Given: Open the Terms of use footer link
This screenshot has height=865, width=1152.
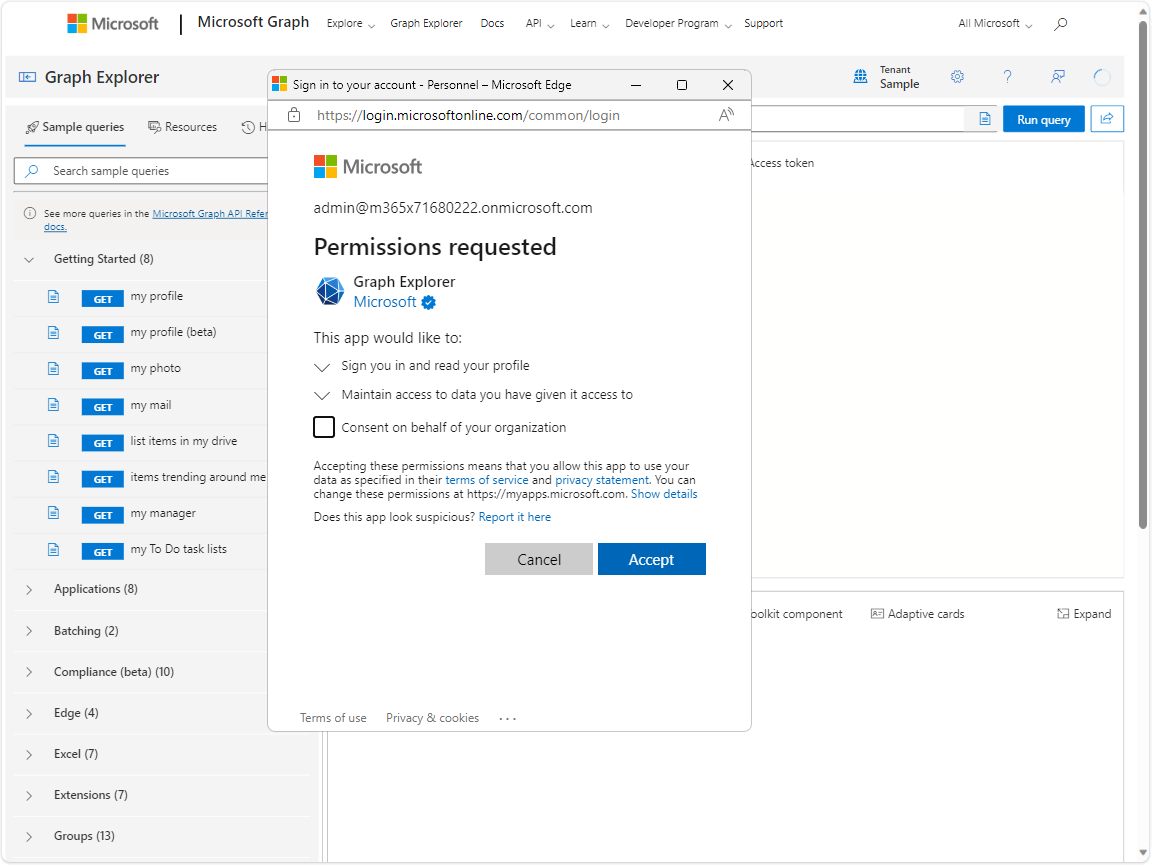Looking at the screenshot, I should point(333,718).
